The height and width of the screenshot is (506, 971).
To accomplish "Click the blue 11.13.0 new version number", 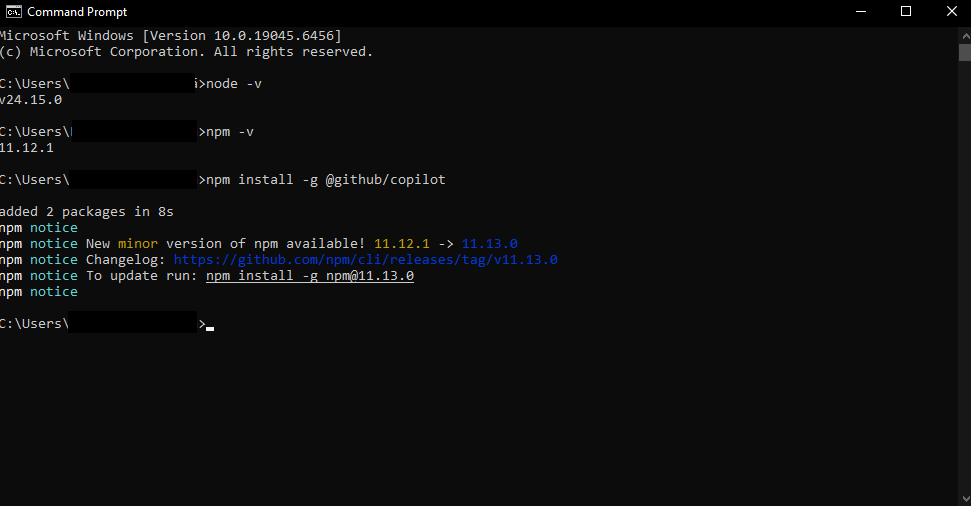I will pos(489,244).
